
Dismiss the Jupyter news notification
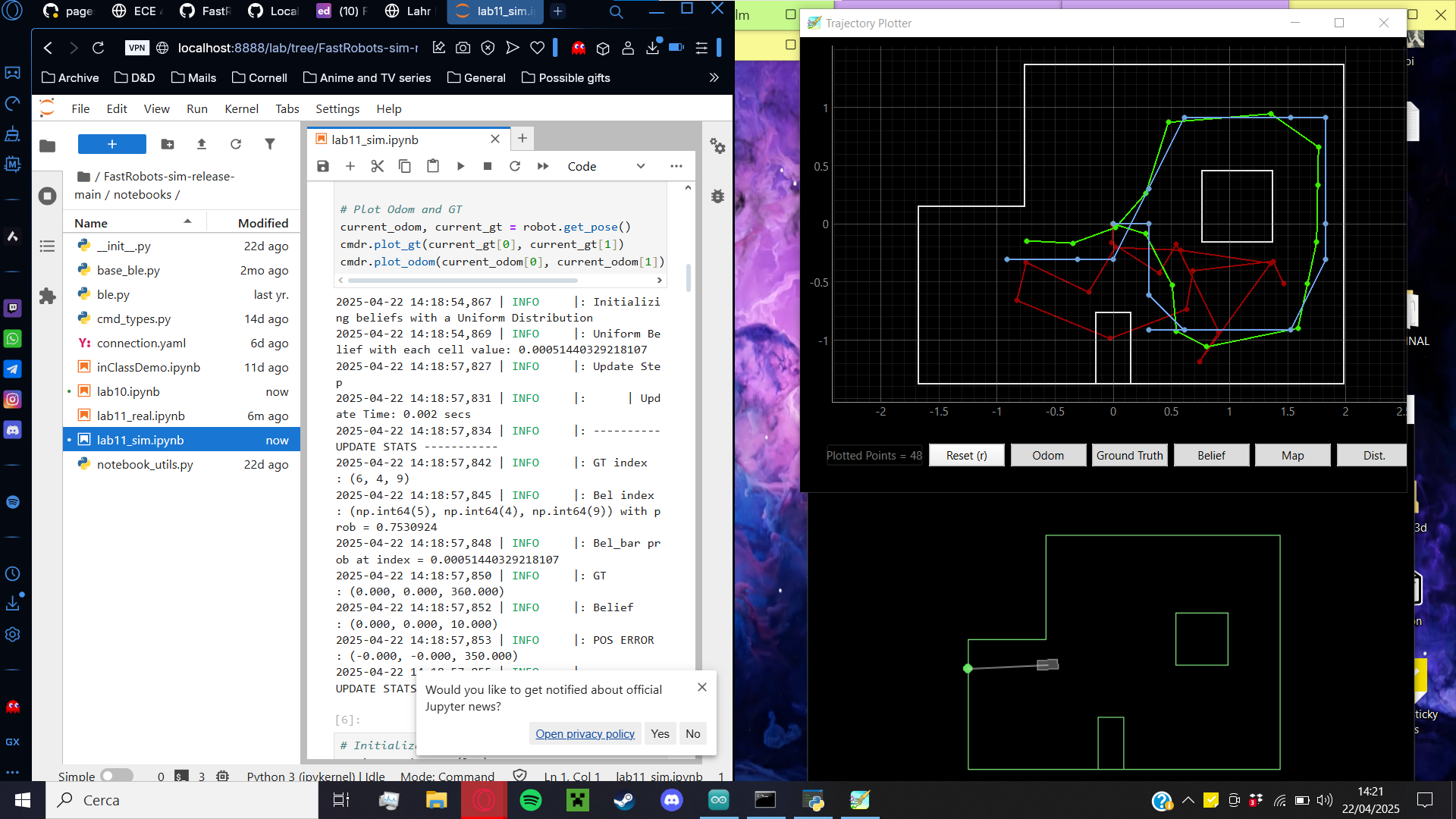click(x=702, y=687)
